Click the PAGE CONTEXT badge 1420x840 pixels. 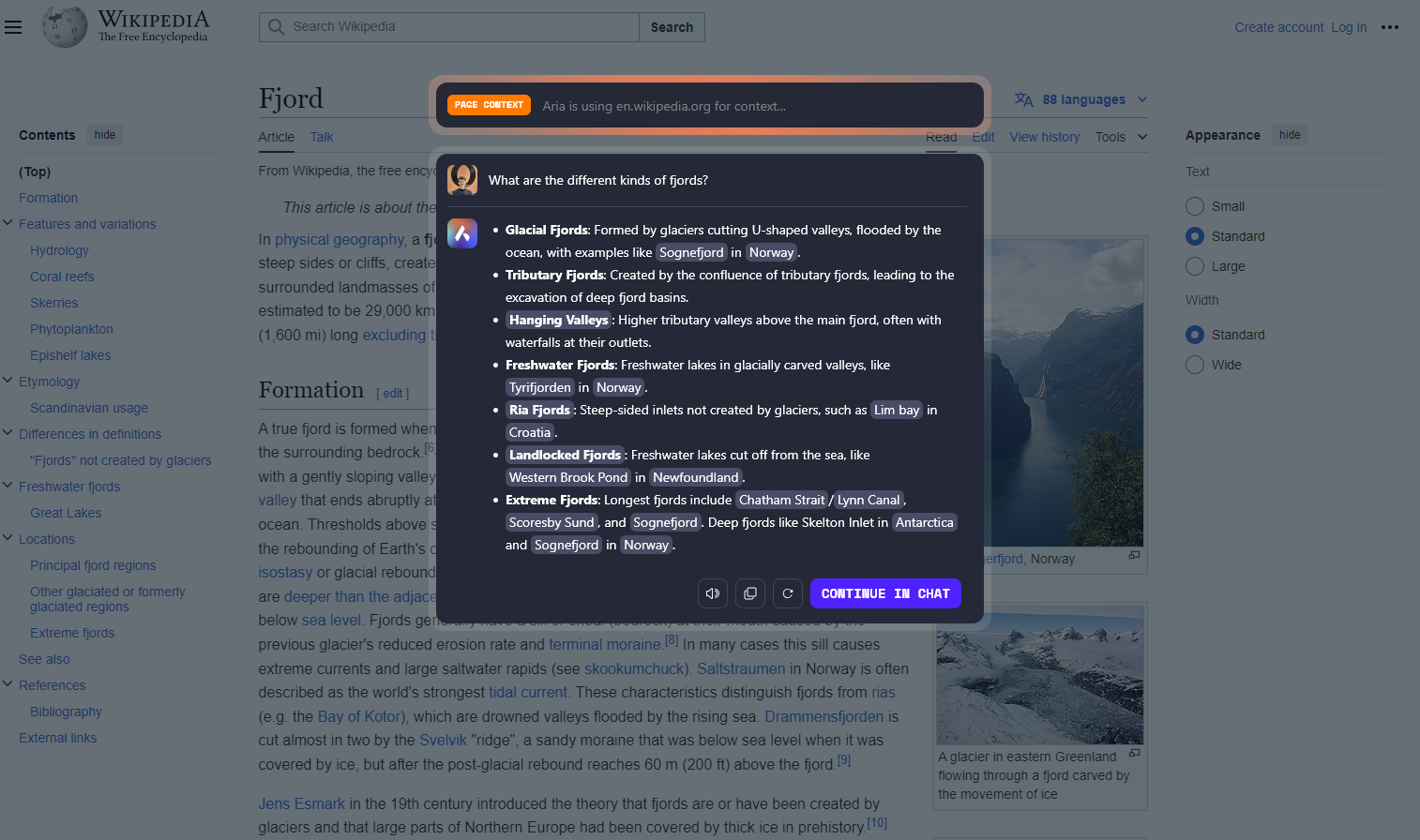coord(489,105)
